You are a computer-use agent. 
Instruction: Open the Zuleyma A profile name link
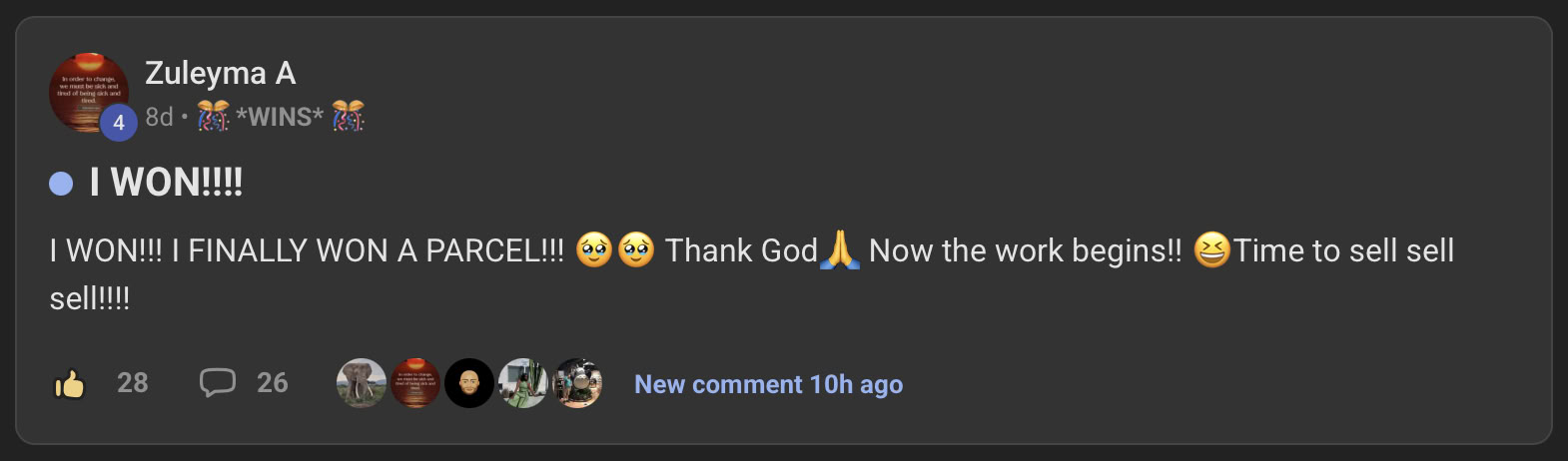point(221,73)
